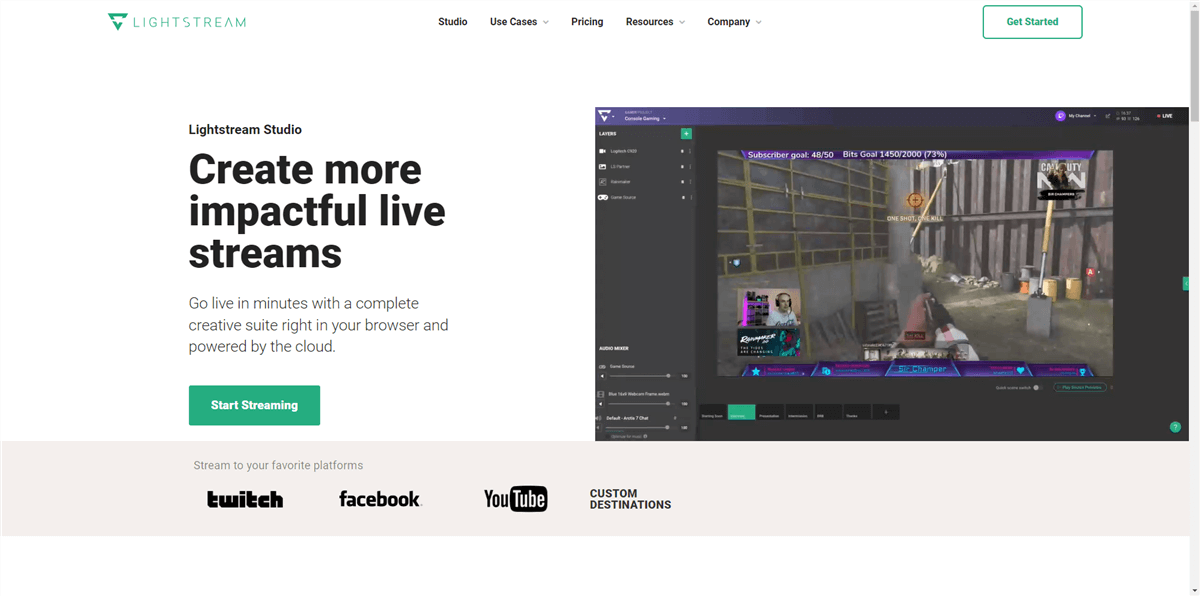Open Rainmaker layer options menu
1200x596 pixels.
[690, 182]
